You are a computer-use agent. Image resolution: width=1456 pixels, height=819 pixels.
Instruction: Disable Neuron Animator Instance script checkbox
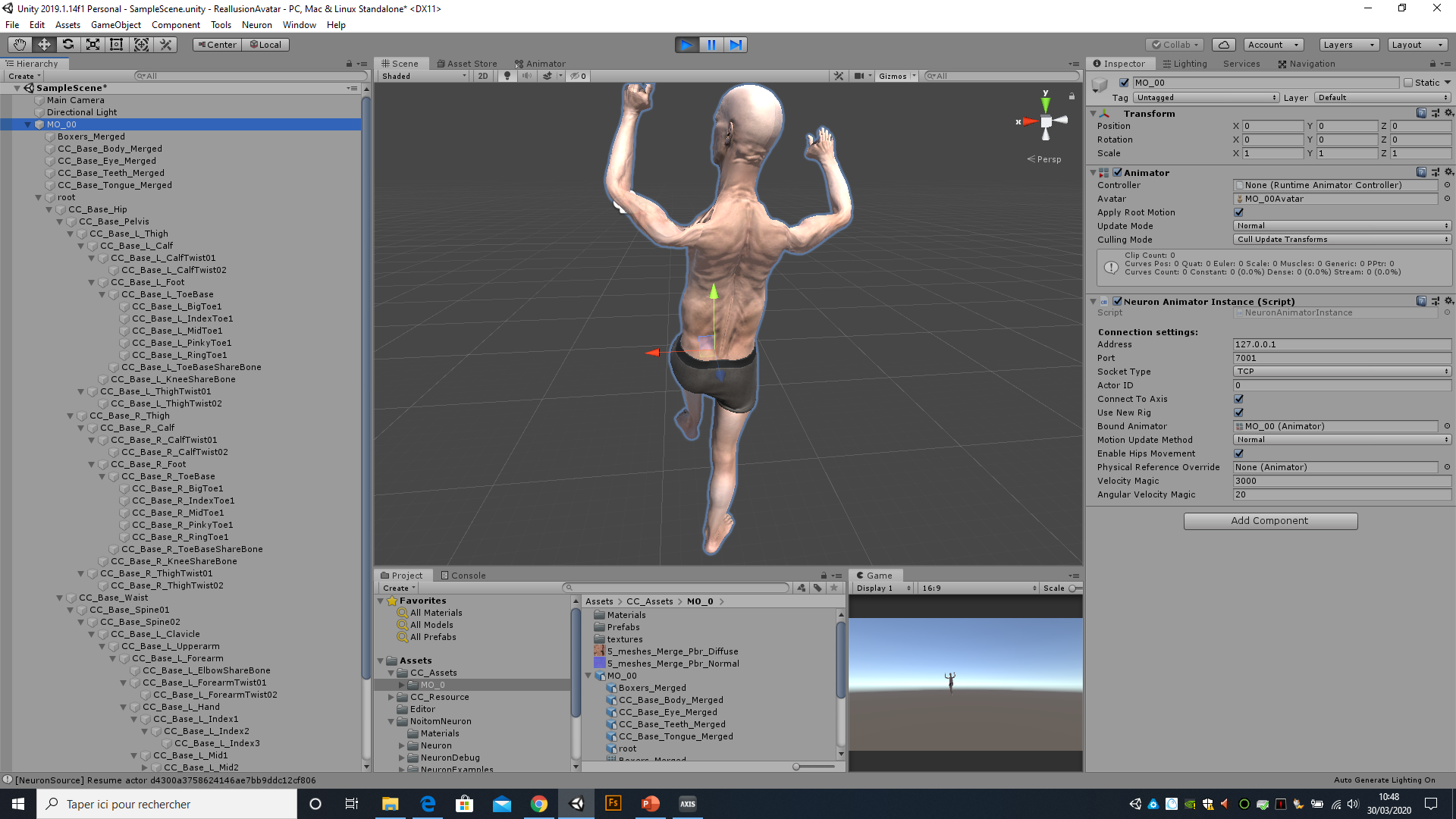coord(1117,301)
